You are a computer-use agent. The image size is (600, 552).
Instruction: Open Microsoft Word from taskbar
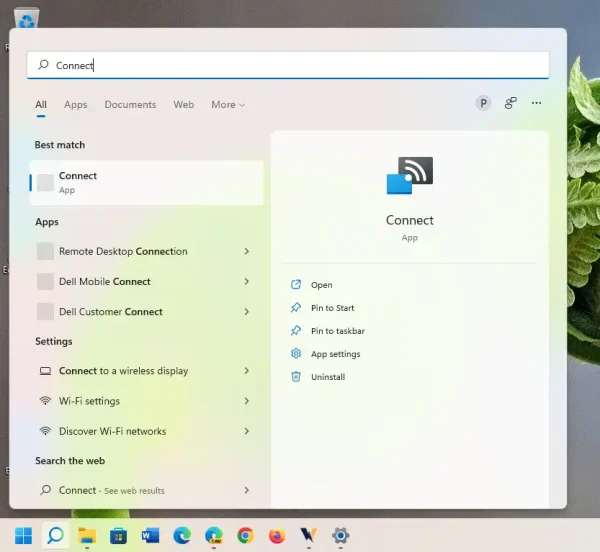[x=150, y=536]
